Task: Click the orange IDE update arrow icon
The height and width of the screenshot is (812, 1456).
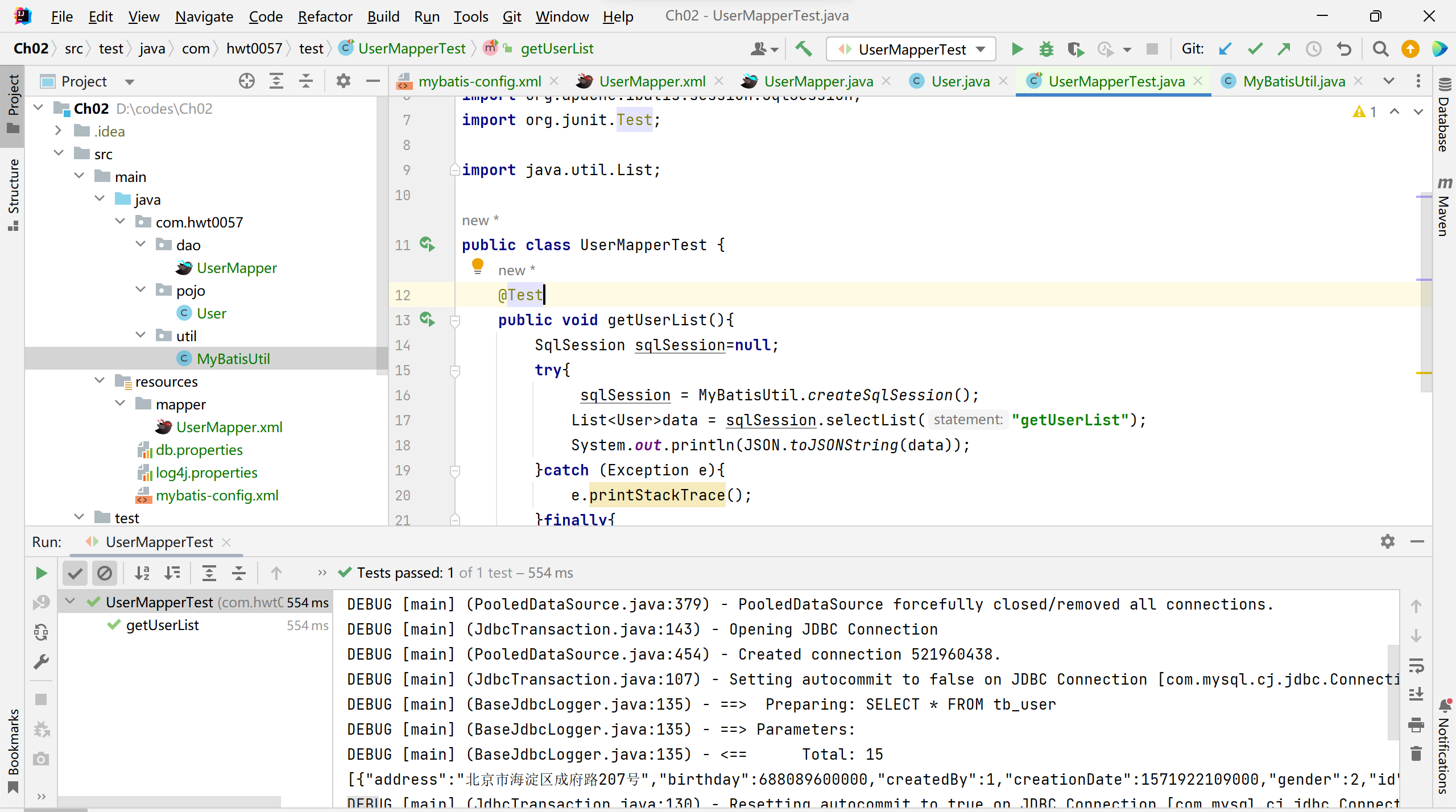Action: click(1410, 49)
